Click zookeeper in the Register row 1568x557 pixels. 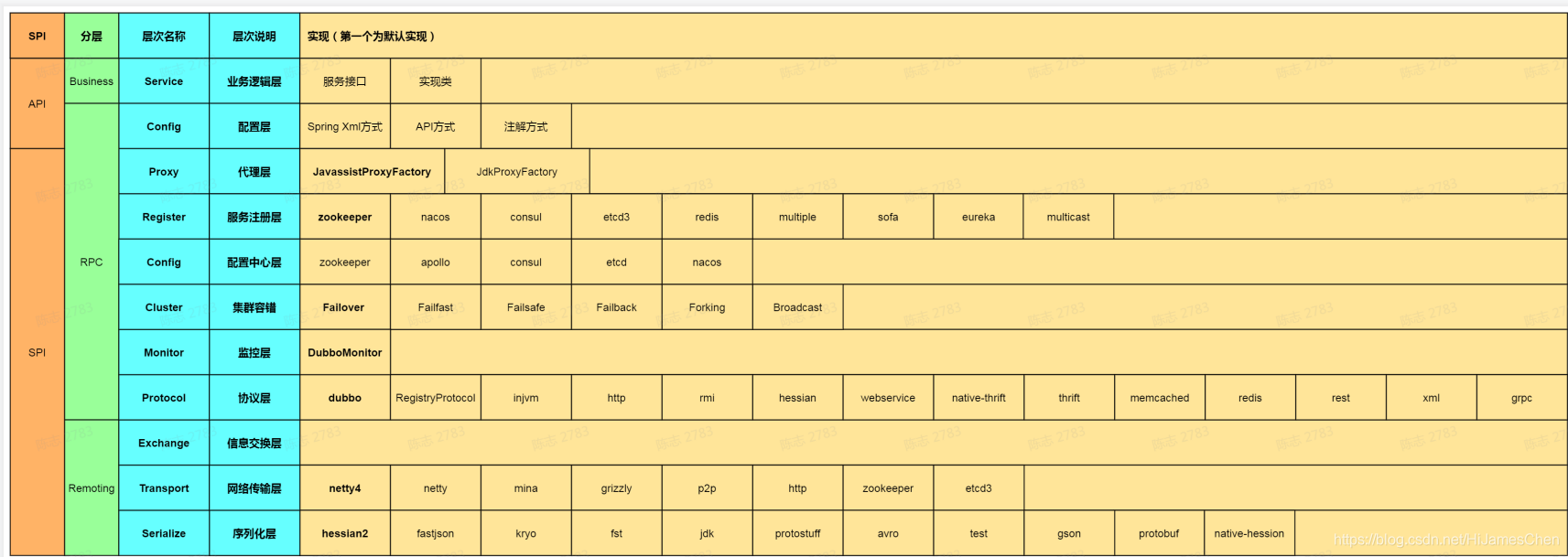point(345,218)
